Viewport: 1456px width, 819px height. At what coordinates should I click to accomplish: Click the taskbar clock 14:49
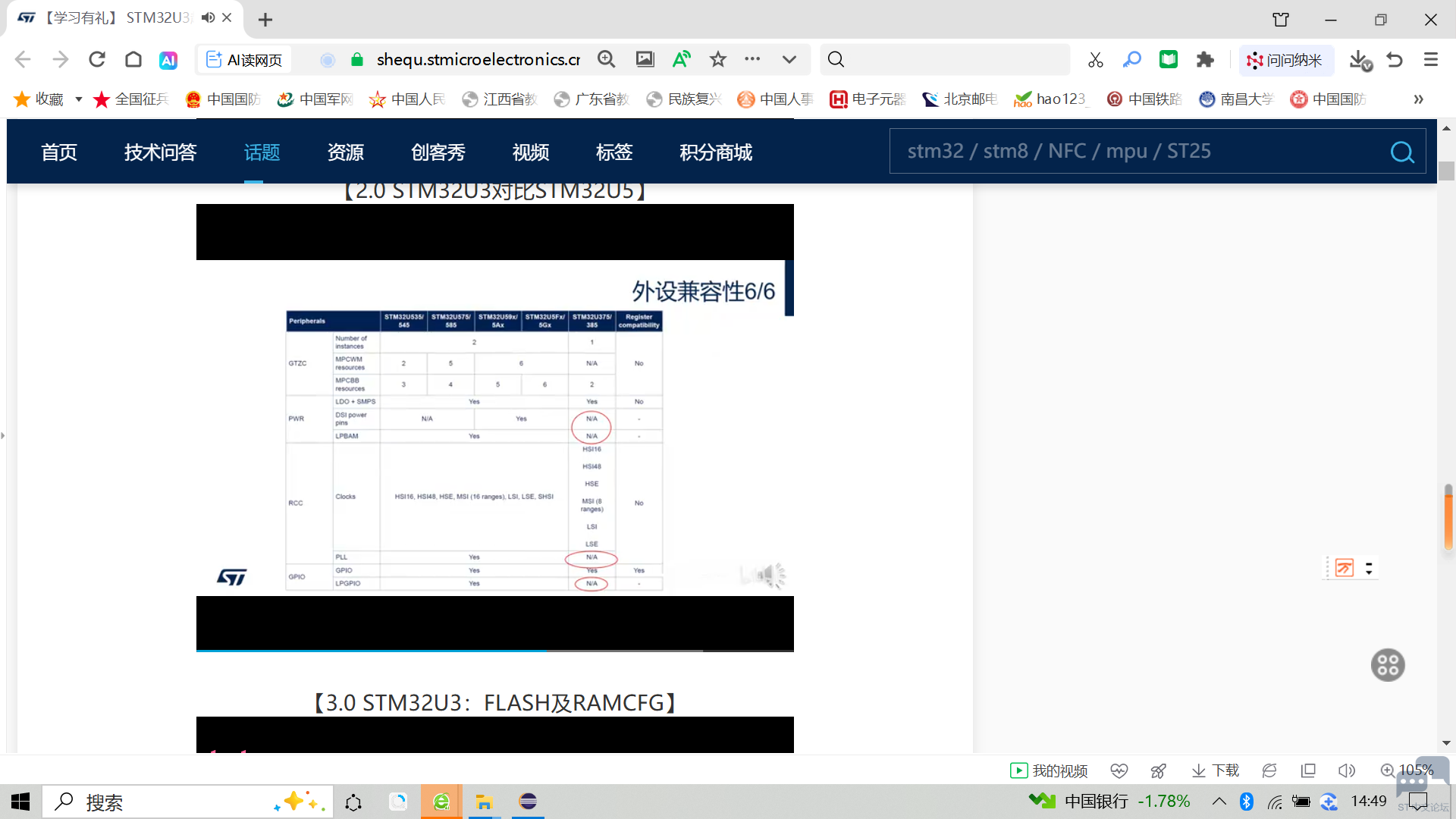pyautogui.click(x=1369, y=801)
